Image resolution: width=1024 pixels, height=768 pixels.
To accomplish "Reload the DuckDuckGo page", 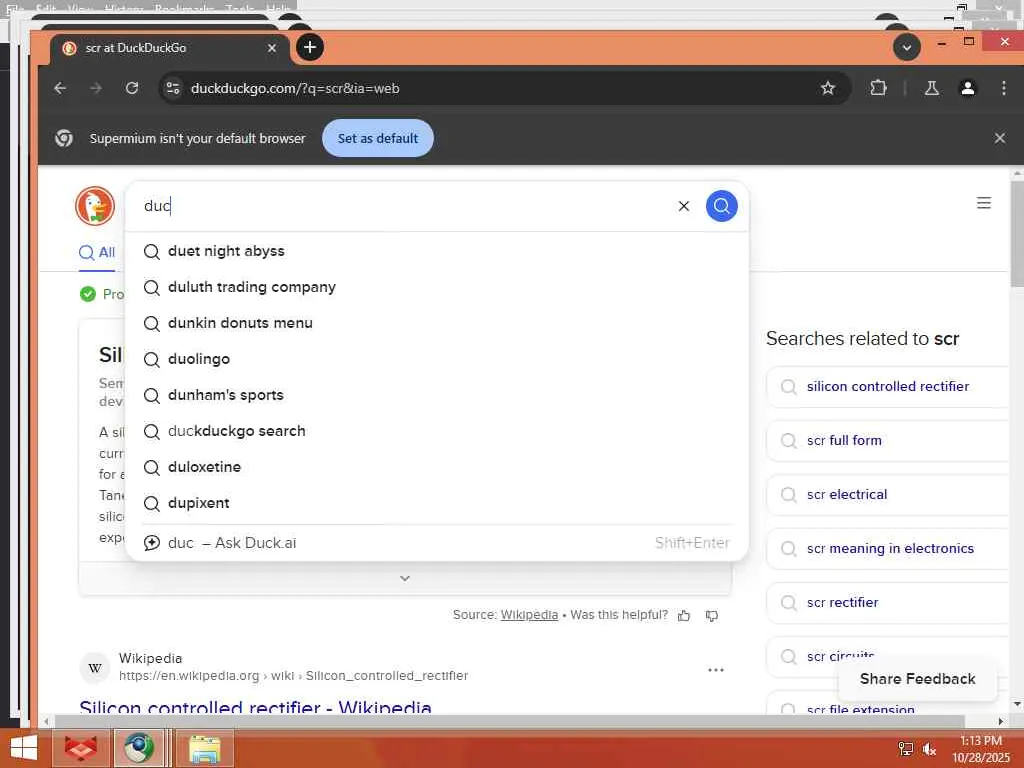I will click(132, 88).
